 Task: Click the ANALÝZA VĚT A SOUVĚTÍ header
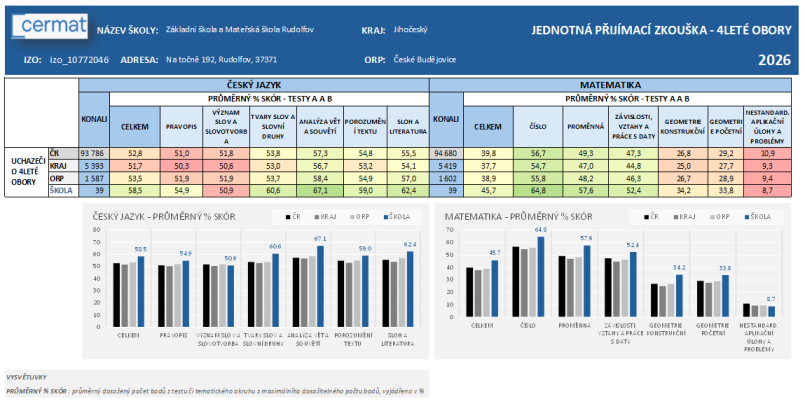tap(320, 127)
